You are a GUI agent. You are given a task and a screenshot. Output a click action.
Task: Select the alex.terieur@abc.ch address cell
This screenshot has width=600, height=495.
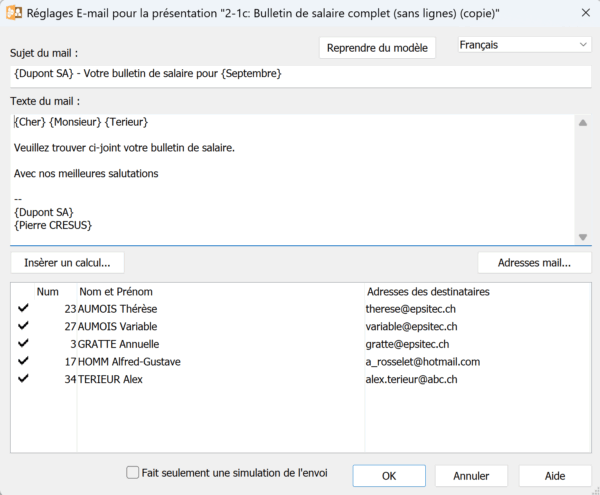coord(412,379)
